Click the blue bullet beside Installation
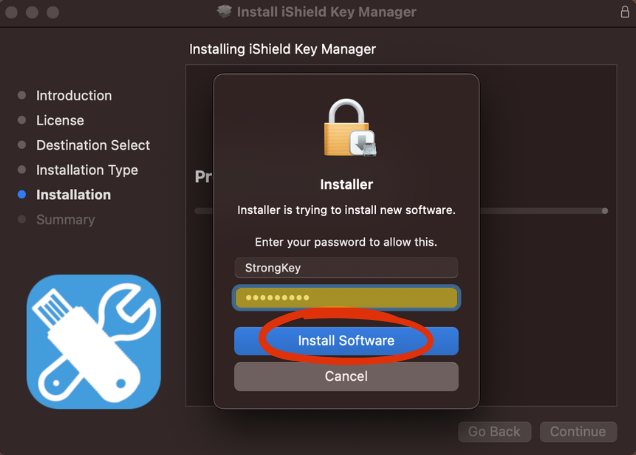Viewport: 636px width, 455px height. click(22, 195)
